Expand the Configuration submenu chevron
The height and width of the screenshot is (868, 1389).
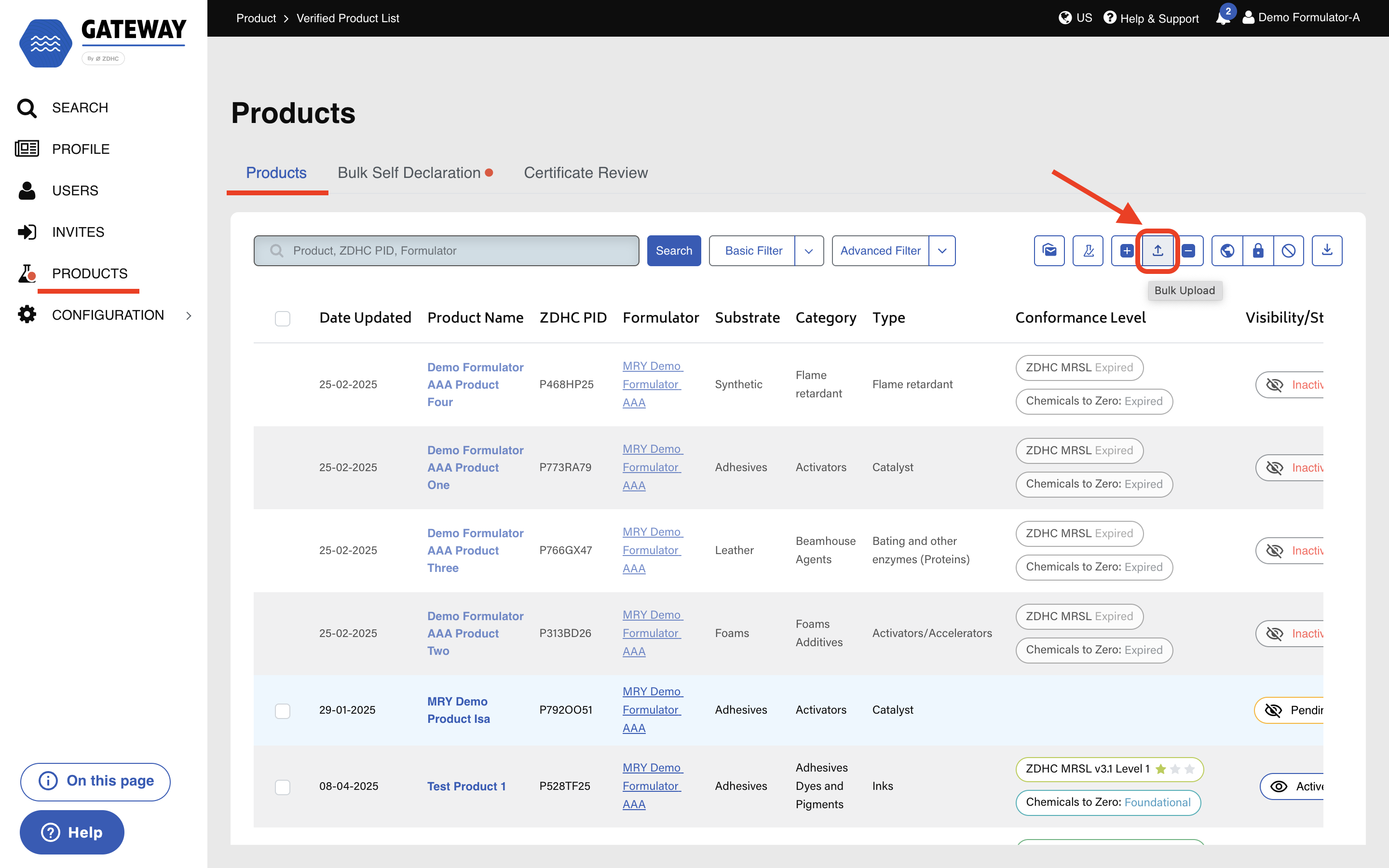coord(189,315)
